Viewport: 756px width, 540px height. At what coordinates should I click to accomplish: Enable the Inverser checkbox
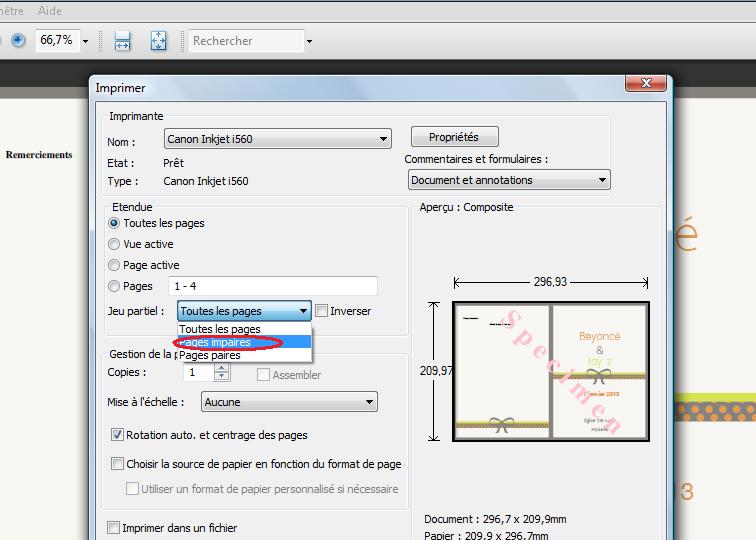coord(322,311)
